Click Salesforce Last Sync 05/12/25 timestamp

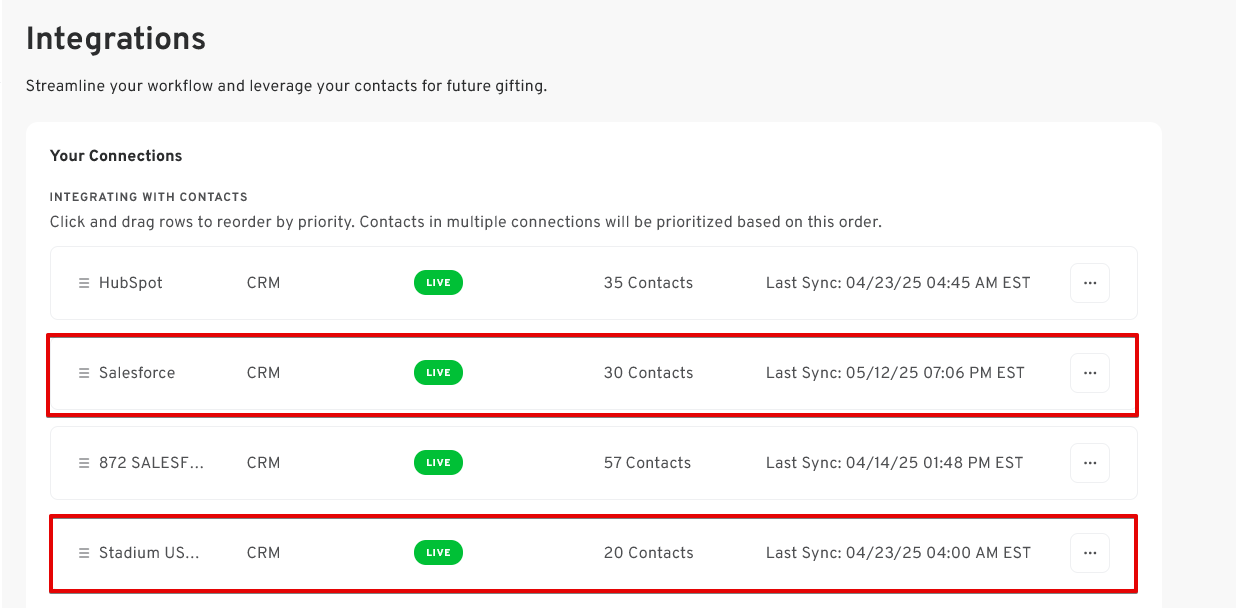pyautogui.click(x=895, y=373)
